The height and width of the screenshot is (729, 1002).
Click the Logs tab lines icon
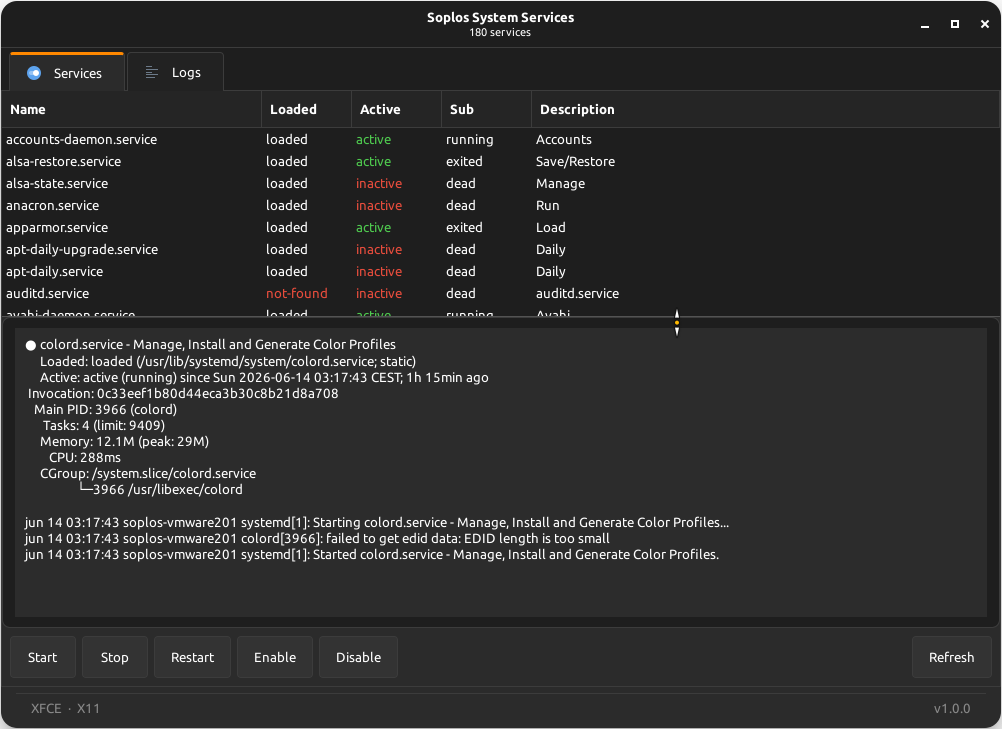tap(151, 72)
